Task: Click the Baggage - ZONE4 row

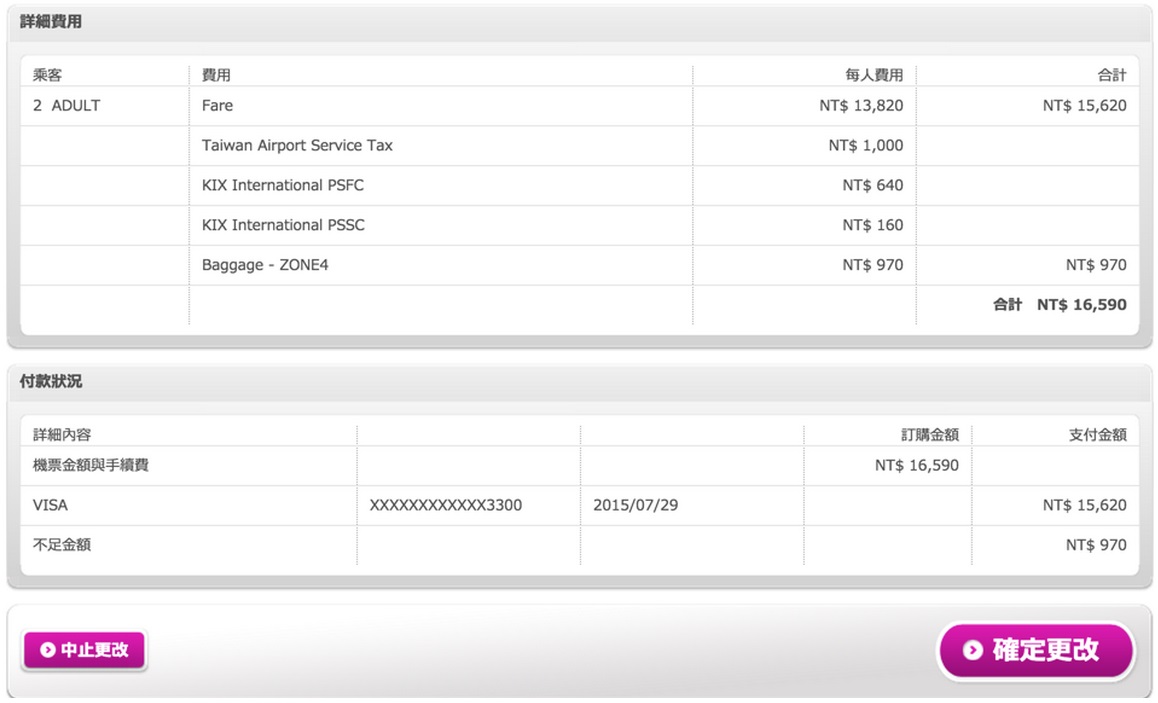Action: tap(580, 265)
